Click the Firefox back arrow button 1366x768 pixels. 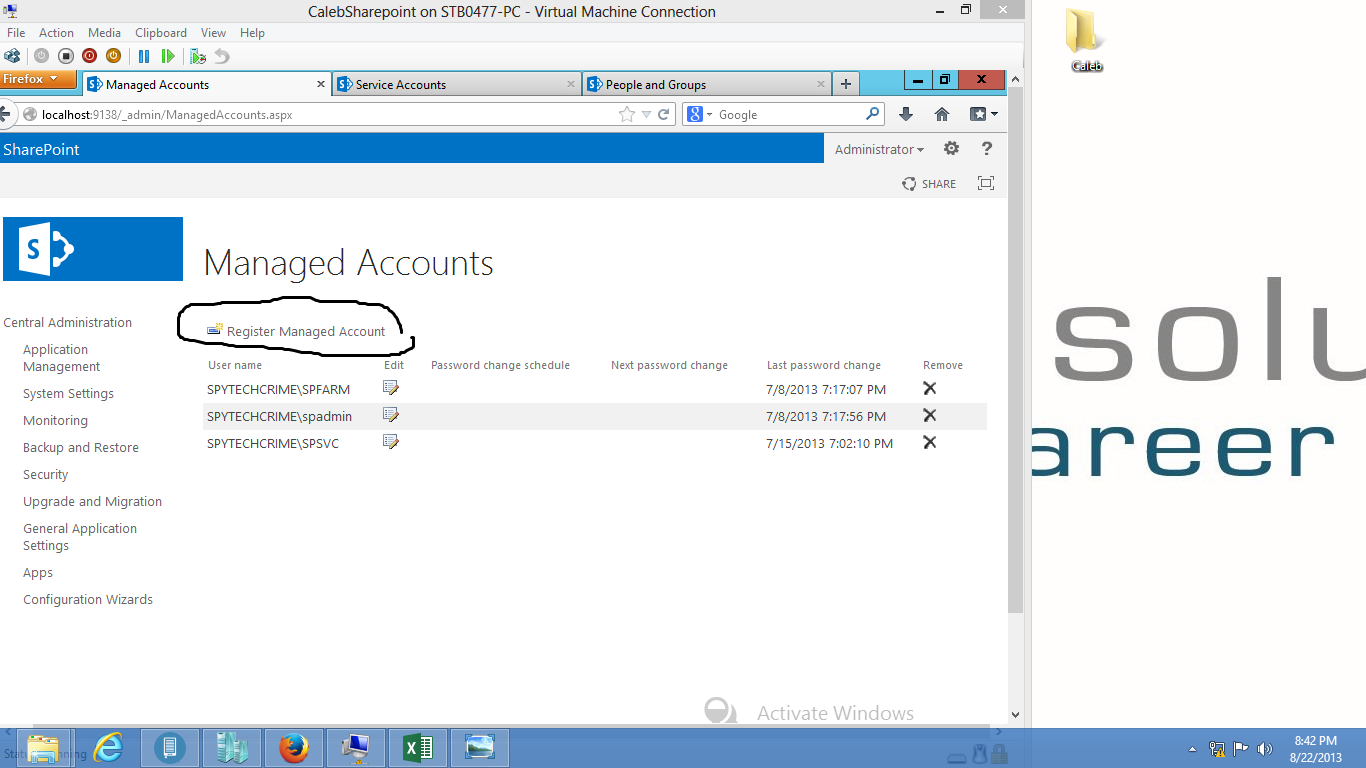point(4,114)
